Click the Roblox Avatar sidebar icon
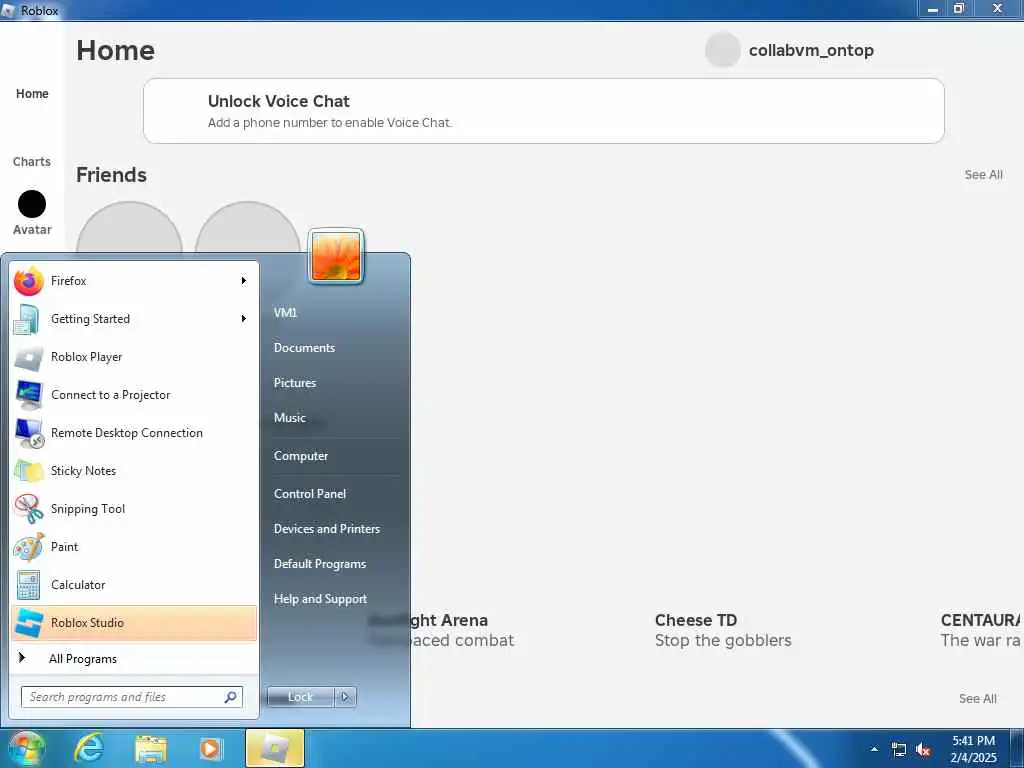This screenshot has width=1024, height=768. point(31,204)
